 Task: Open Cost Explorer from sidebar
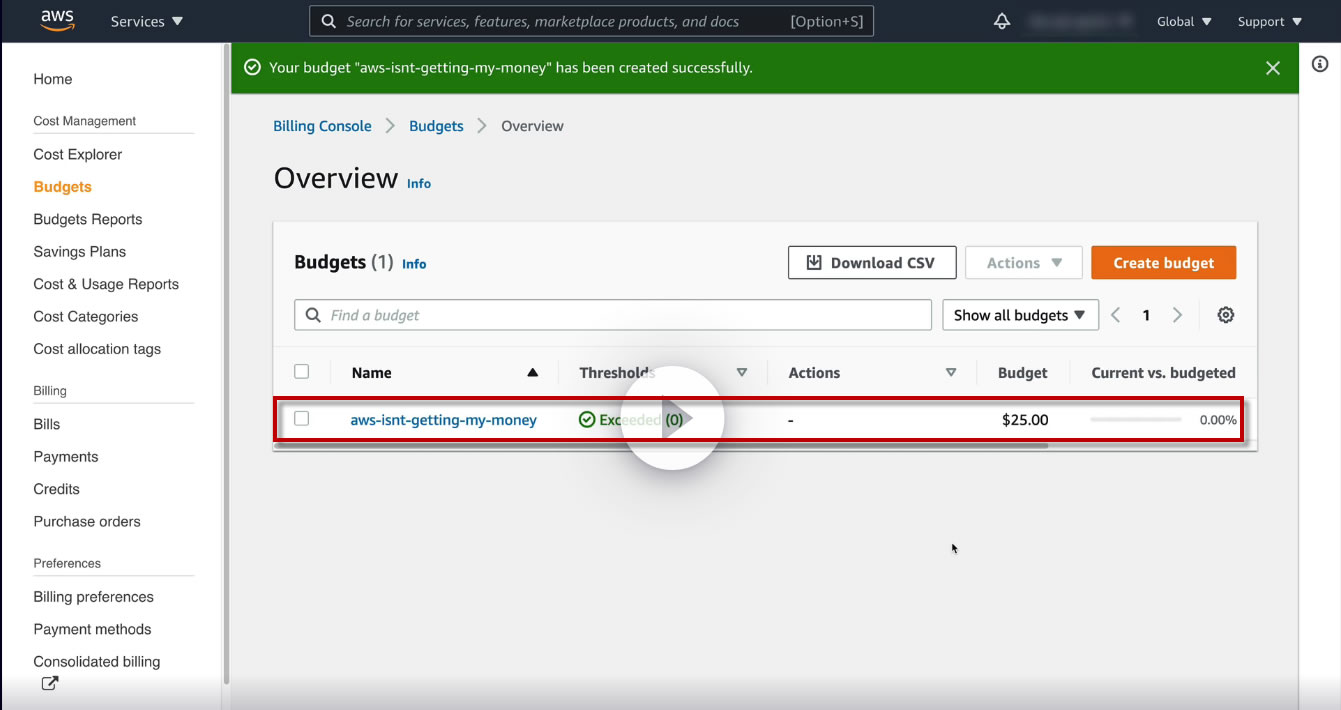point(78,154)
